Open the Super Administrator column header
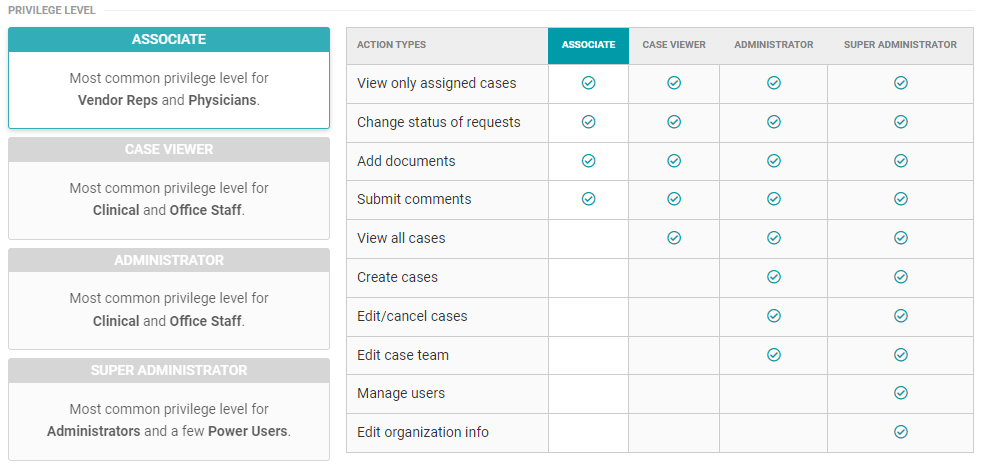 tap(900, 45)
